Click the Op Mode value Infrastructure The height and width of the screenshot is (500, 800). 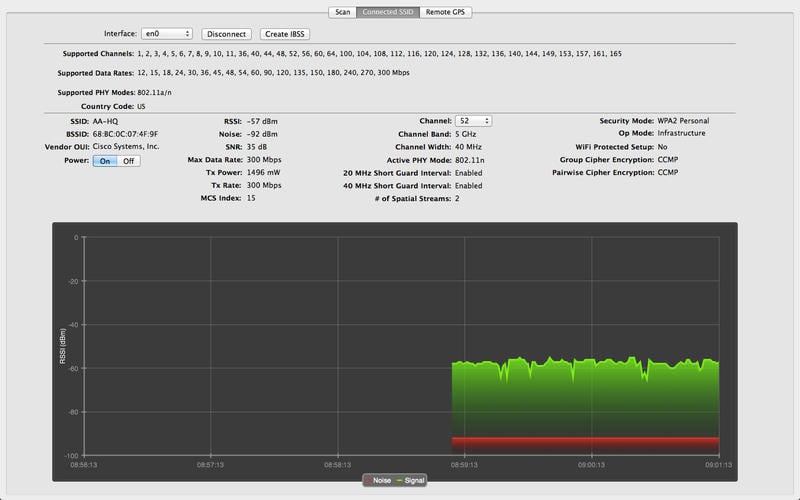681,133
